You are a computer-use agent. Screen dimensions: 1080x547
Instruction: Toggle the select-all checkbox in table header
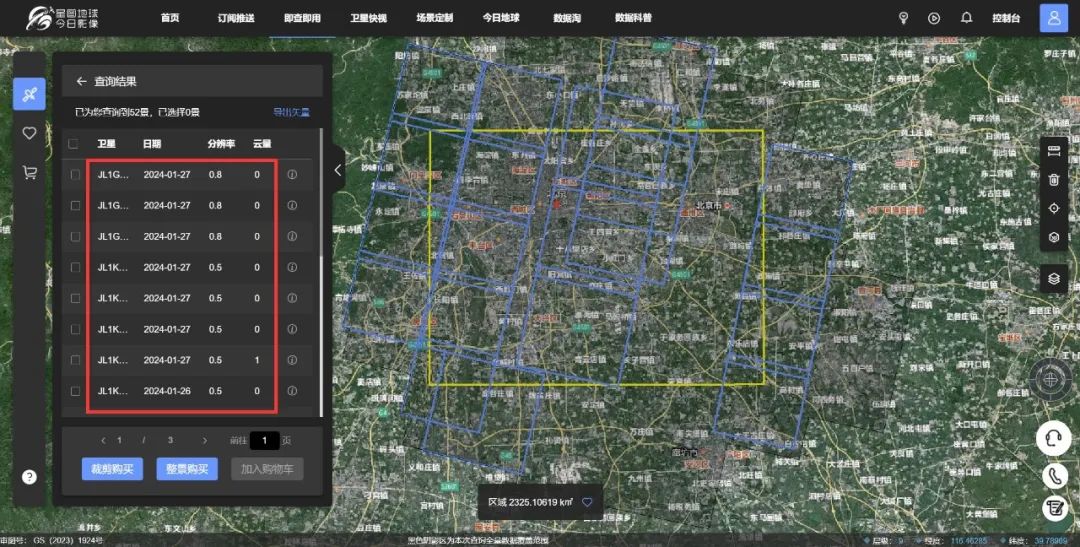(x=73, y=144)
